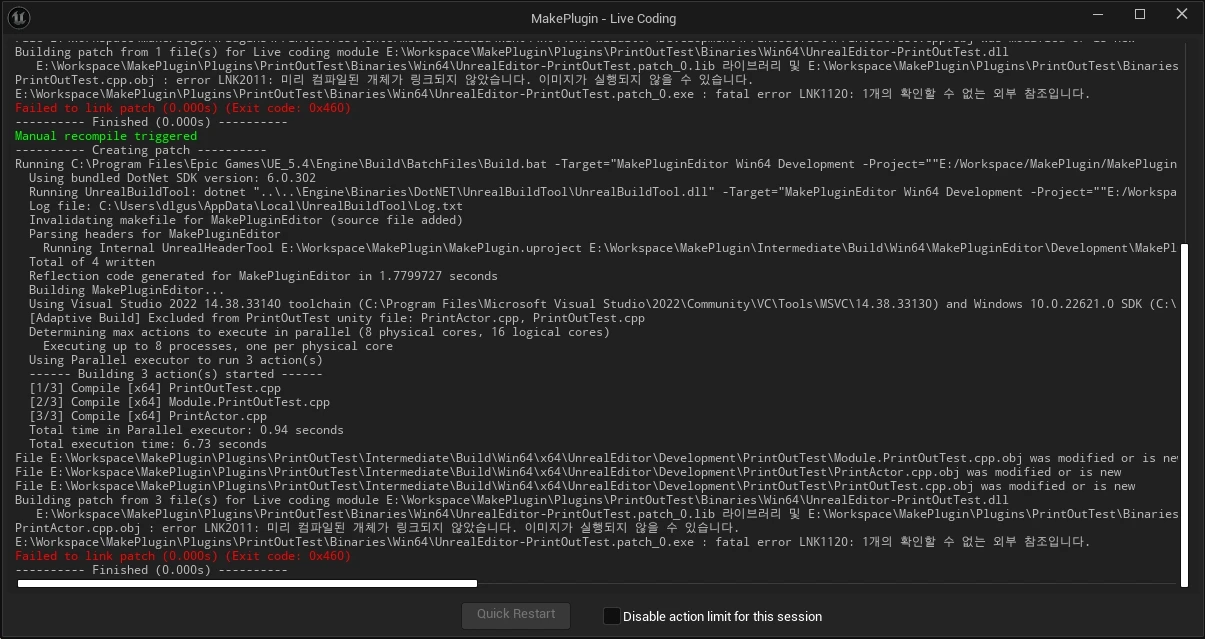Click the first red 'Failed to link patch' line
Image resolution: width=1205 pixels, height=639 pixels.
[x=183, y=108]
